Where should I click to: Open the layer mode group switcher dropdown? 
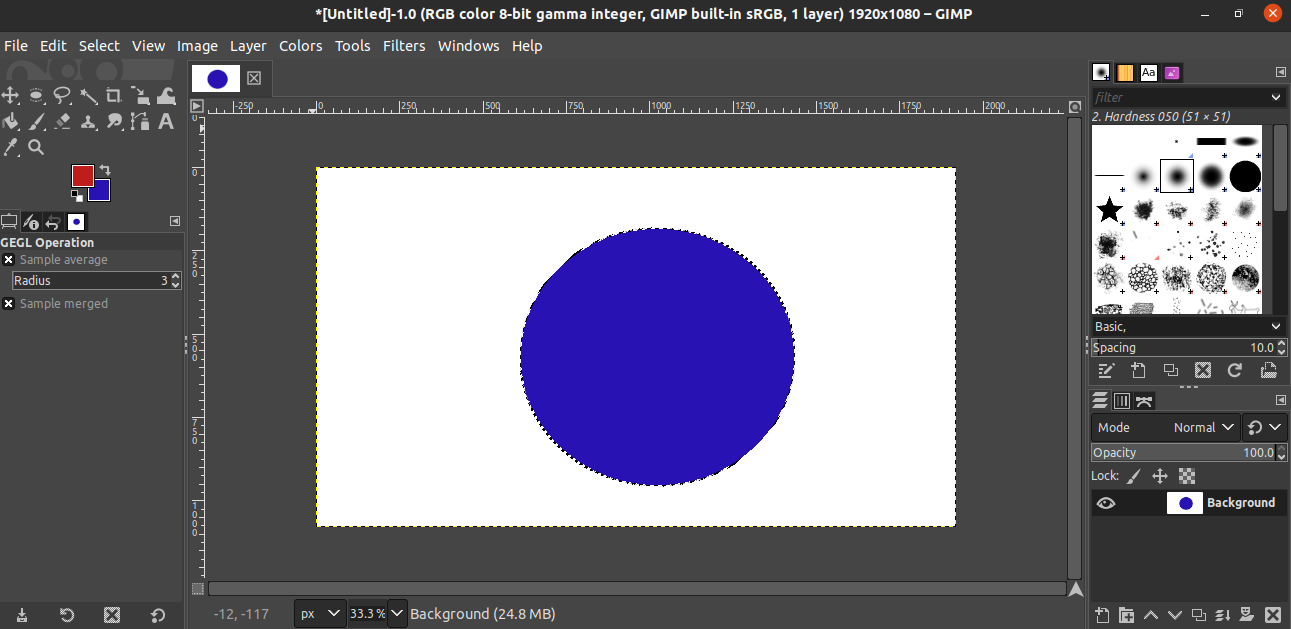click(1265, 427)
